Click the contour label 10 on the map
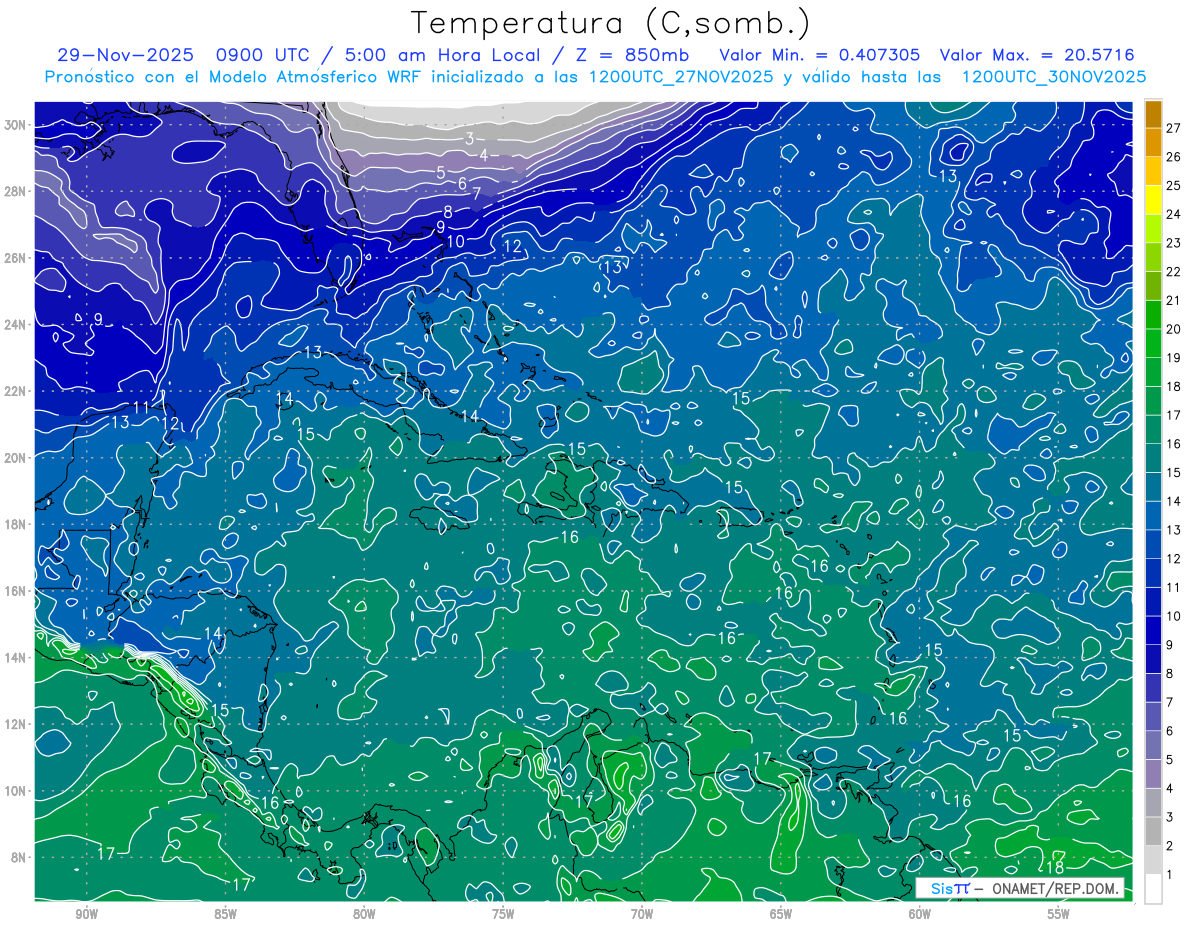 tap(455, 241)
